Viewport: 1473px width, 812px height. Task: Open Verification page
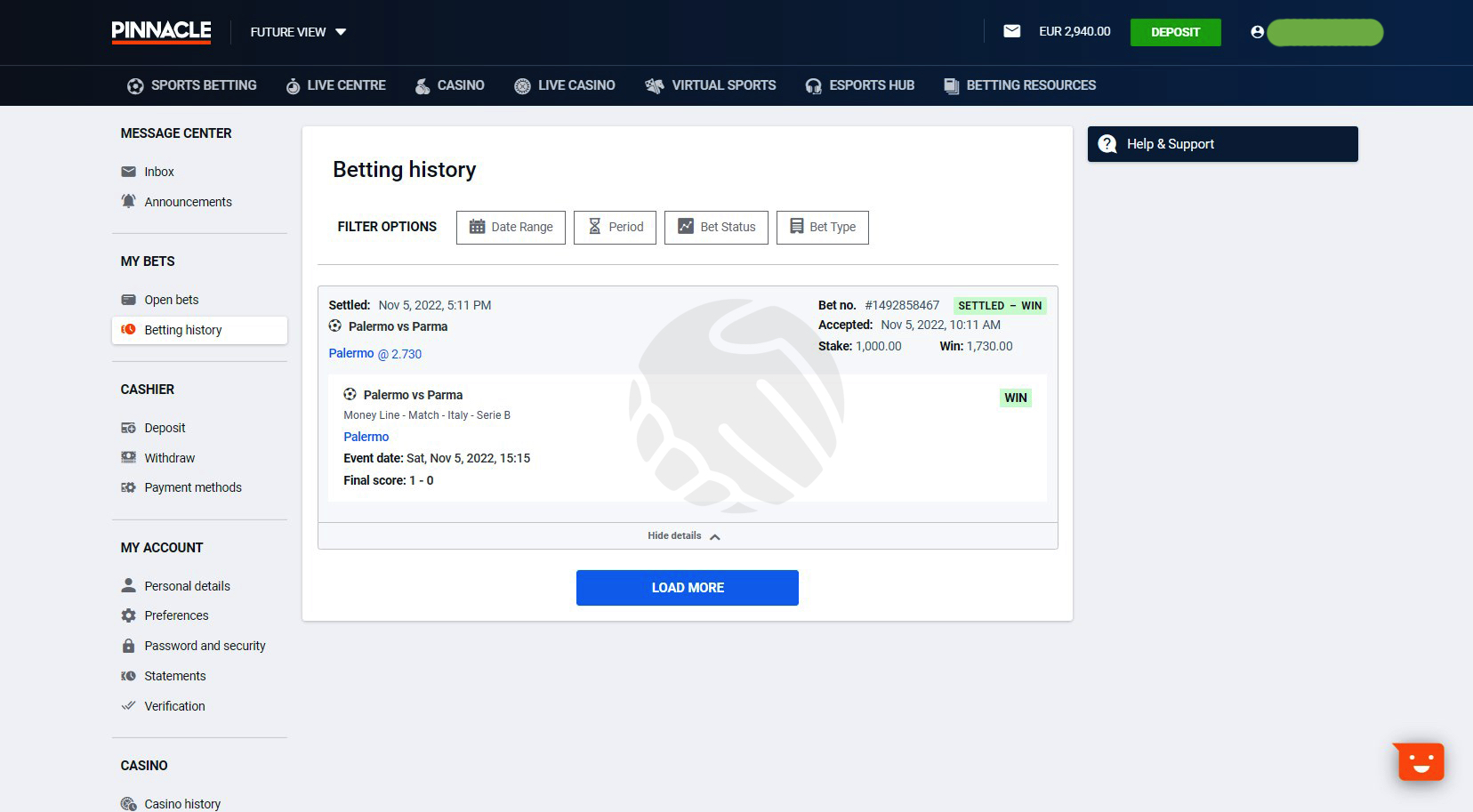point(174,706)
